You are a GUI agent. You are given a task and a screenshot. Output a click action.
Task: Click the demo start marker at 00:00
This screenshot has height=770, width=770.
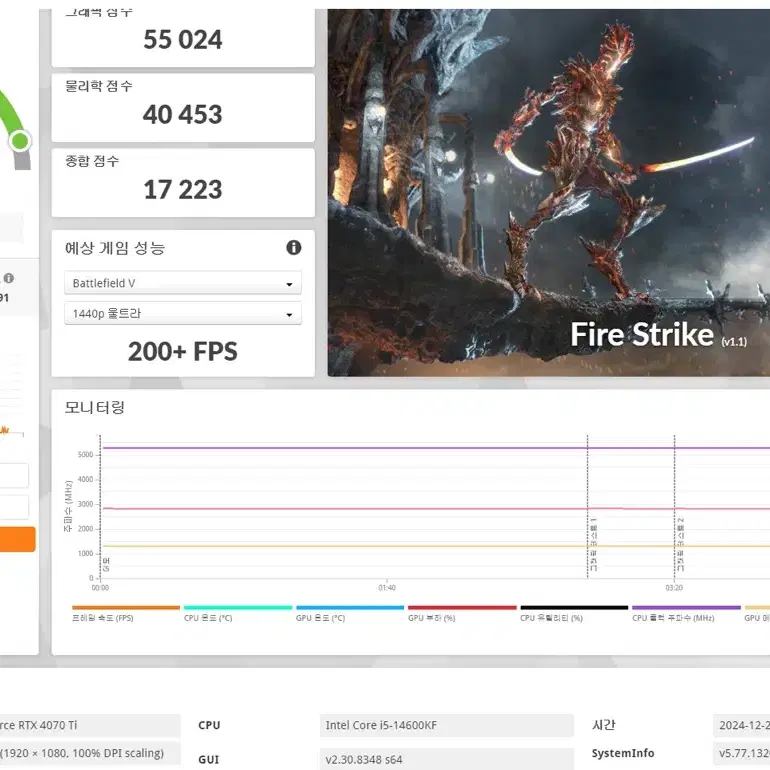(101, 507)
